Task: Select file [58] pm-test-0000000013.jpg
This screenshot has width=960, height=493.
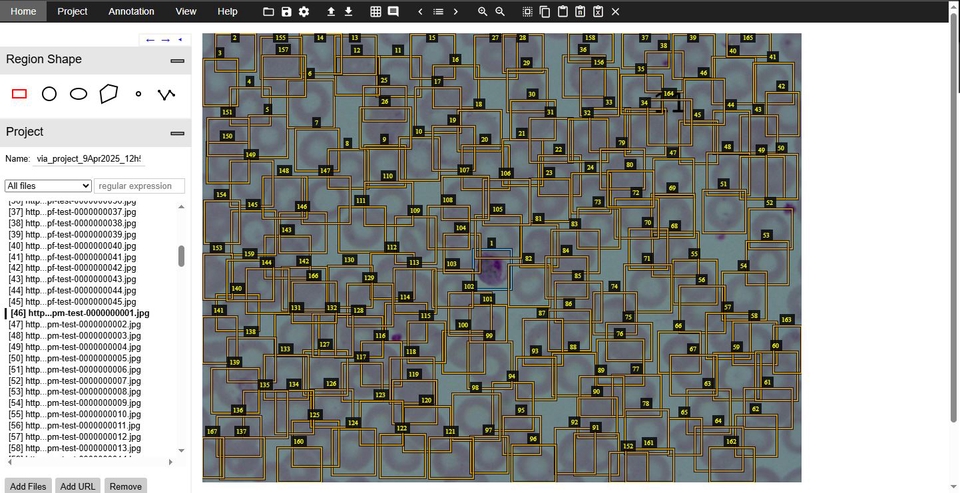Action: 75,448
